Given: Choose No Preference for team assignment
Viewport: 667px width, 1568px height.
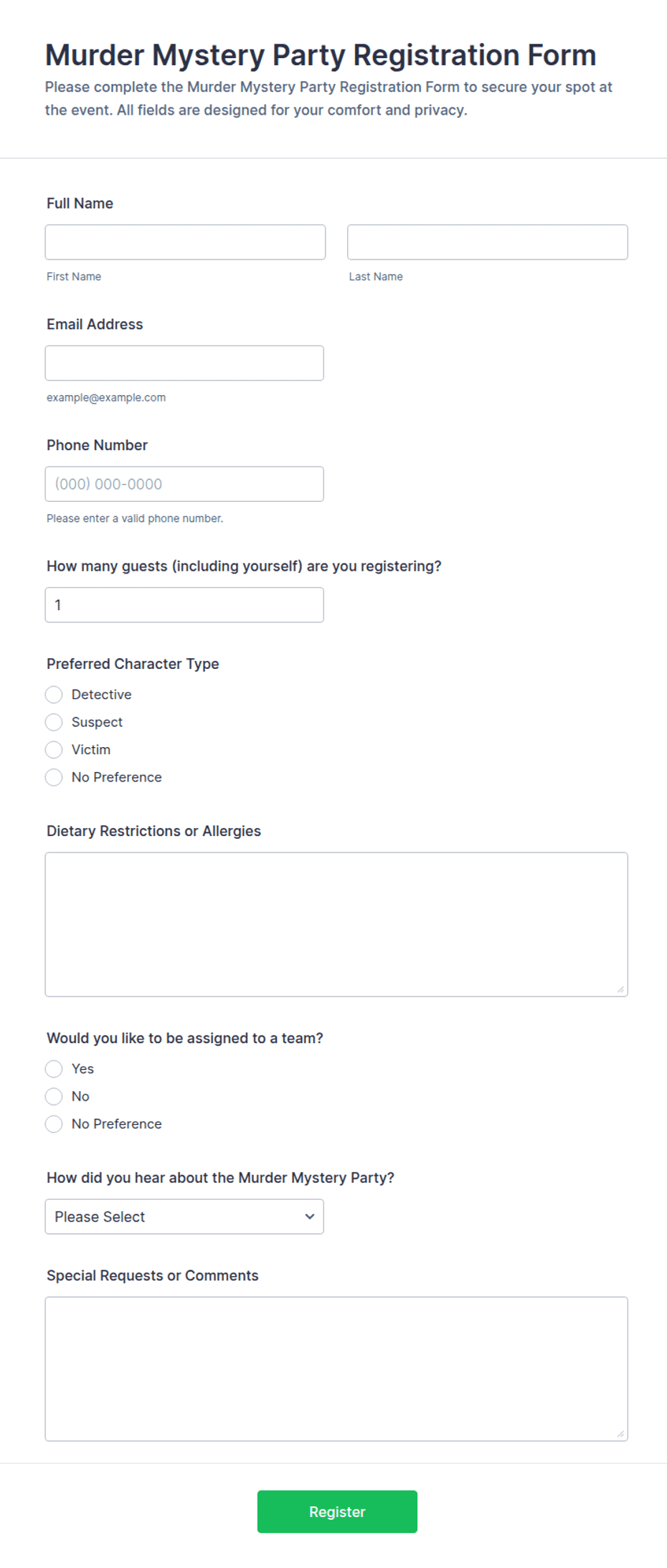Looking at the screenshot, I should tap(54, 1124).
